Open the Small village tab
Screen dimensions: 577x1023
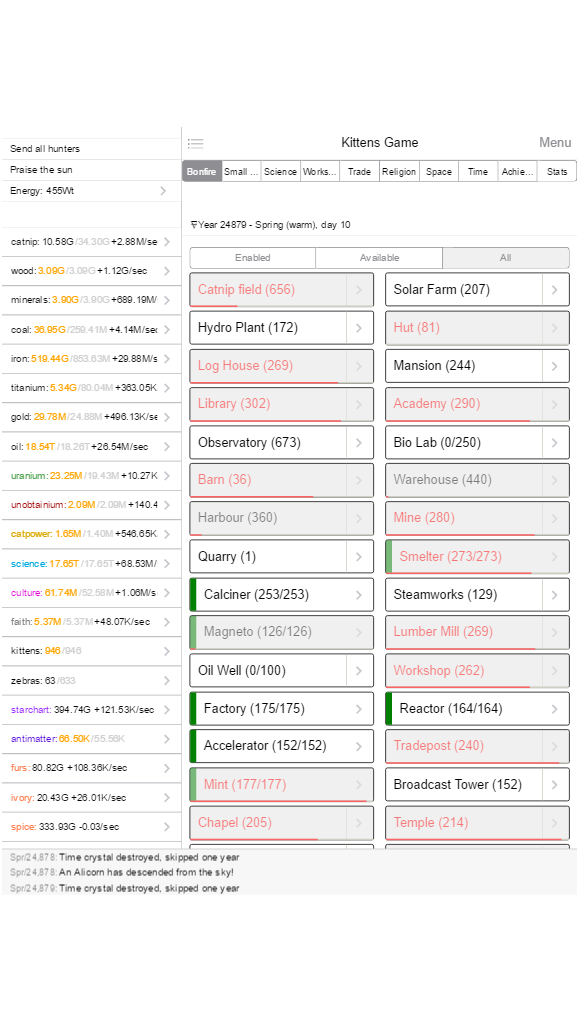click(242, 172)
